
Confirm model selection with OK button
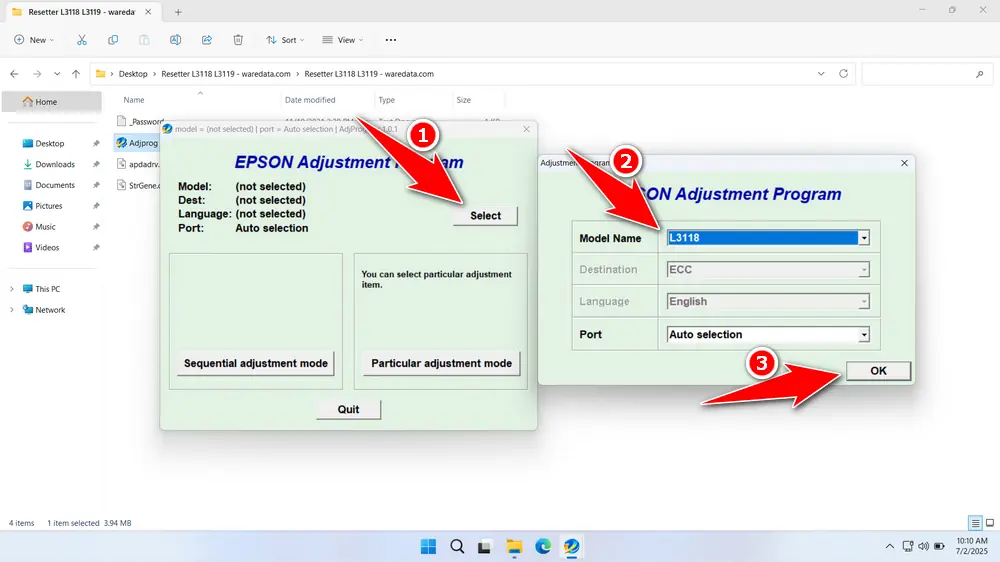click(878, 371)
